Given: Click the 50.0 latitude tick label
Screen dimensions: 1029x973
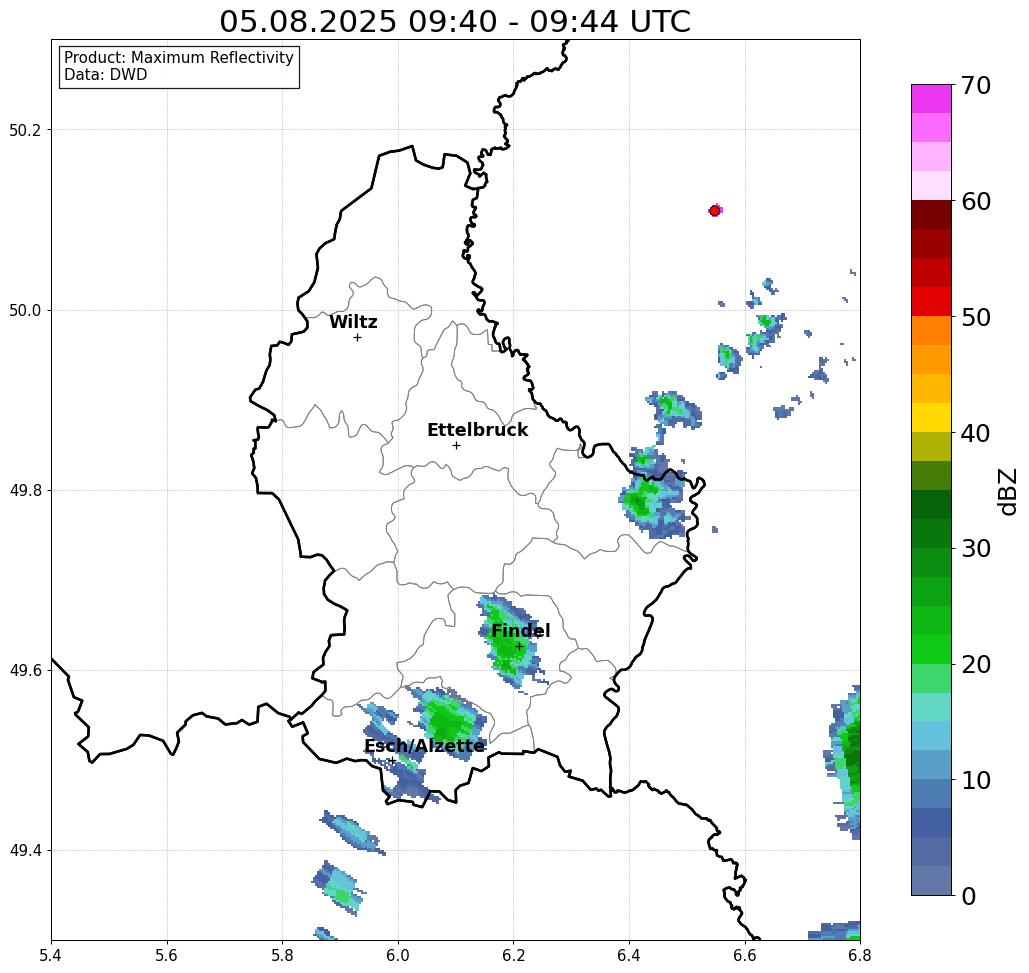Looking at the screenshot, I should (x=25, y=310).
